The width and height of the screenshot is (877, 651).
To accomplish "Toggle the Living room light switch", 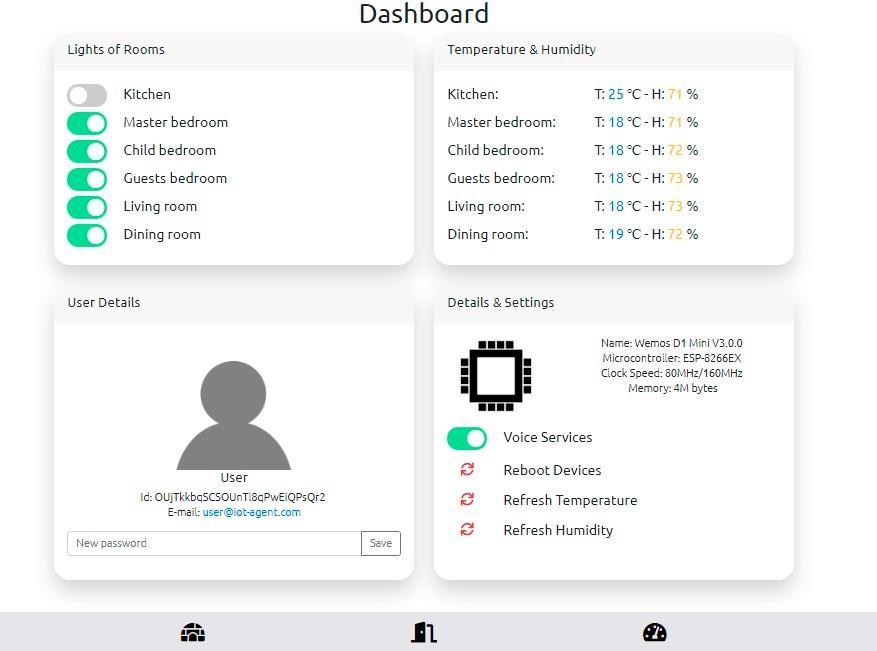I will pos(87,207).
